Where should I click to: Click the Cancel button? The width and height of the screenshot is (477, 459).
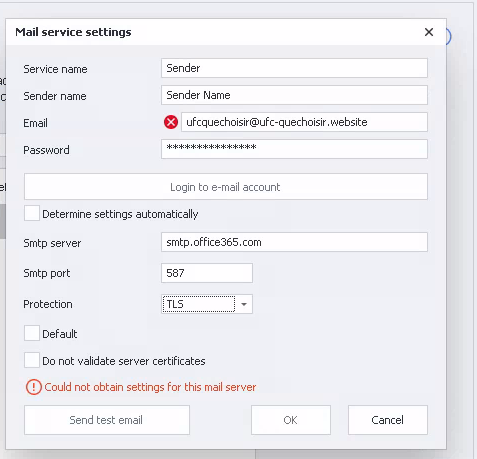(x=388, y=420)
